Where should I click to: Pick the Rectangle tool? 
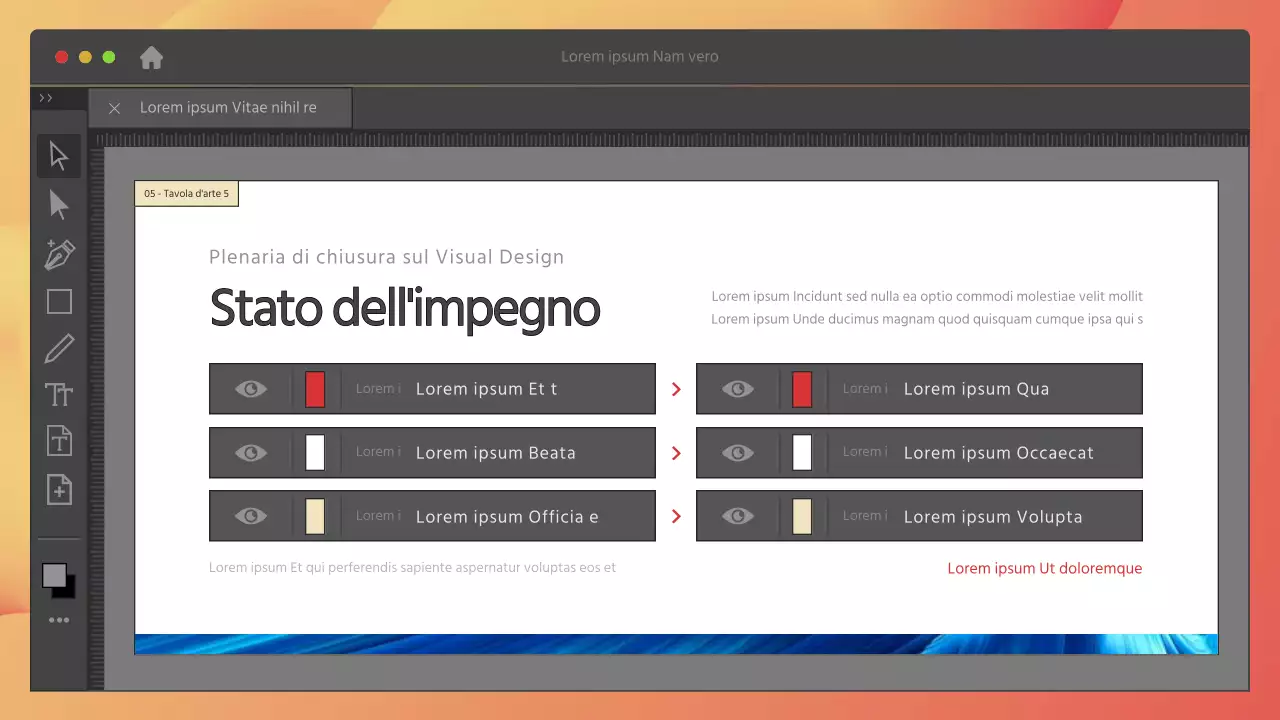point(58,300)
